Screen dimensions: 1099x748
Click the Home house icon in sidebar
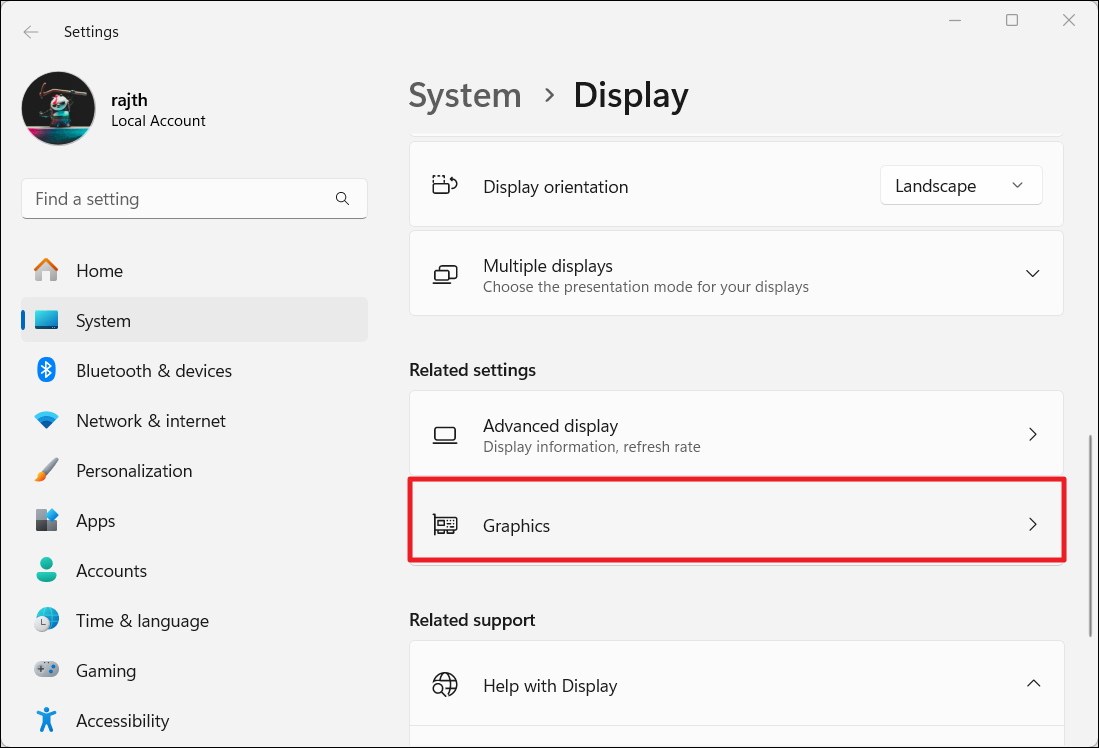(46, 271)
